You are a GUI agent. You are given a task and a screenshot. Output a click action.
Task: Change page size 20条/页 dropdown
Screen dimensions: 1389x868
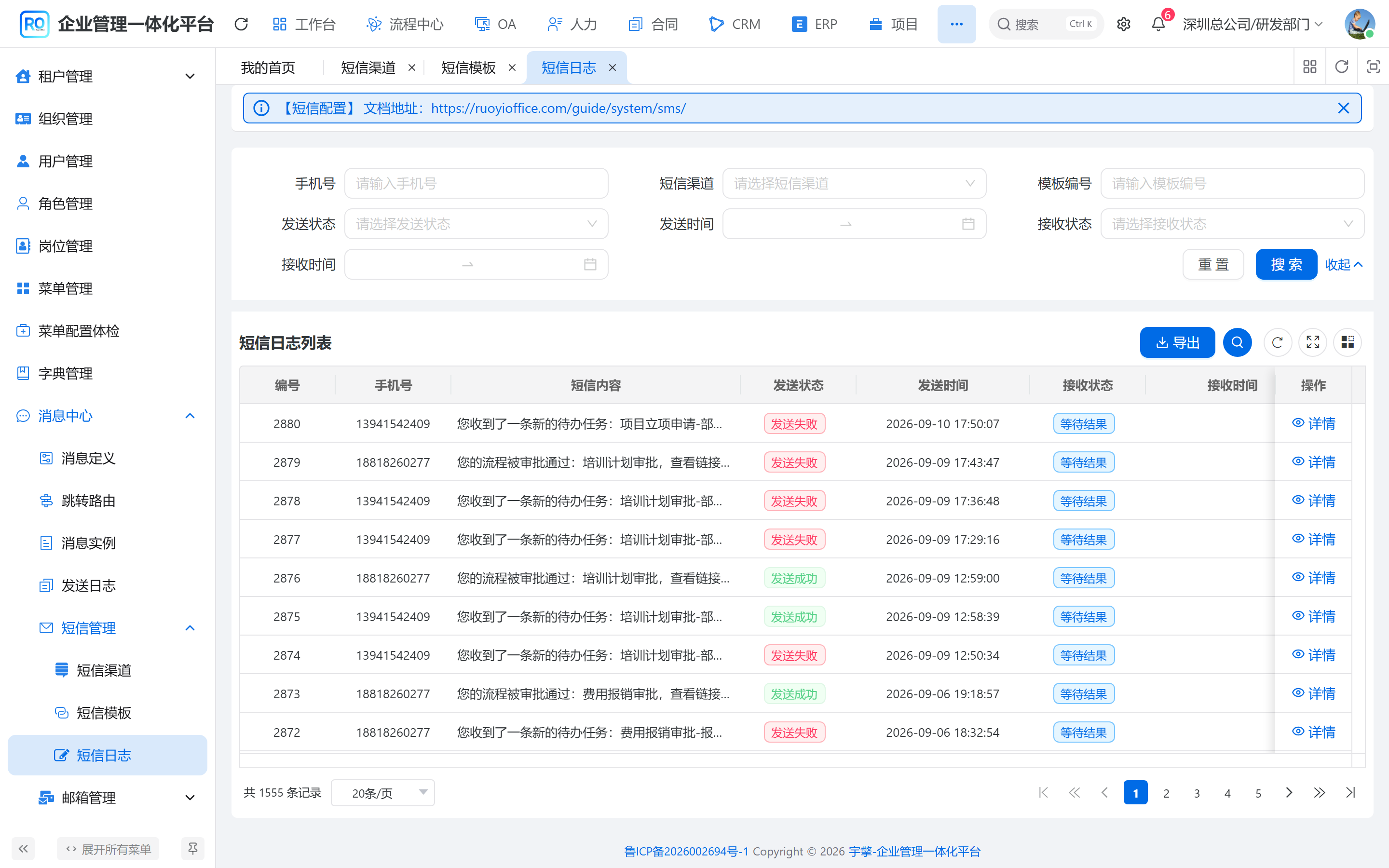tap(382, 793)
